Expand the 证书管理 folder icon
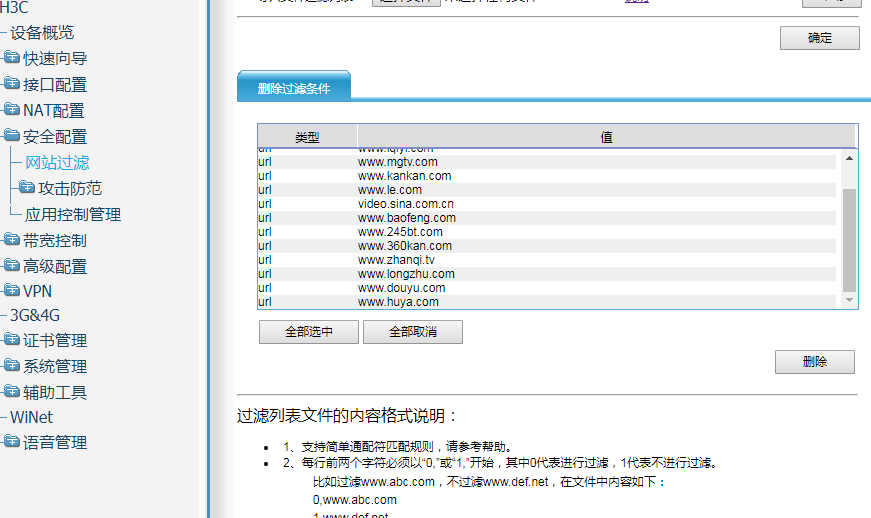871x518 pixels. coord(11,339)
